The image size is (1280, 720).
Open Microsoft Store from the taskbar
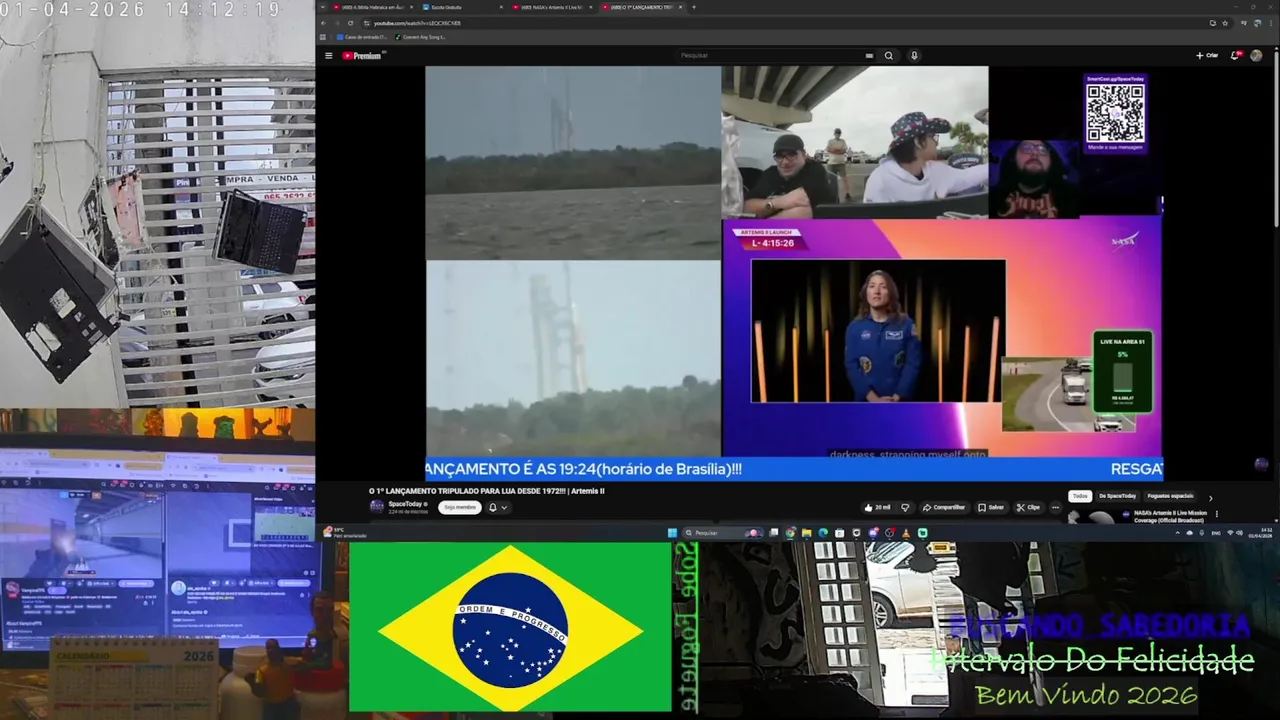tap(840, 533)
